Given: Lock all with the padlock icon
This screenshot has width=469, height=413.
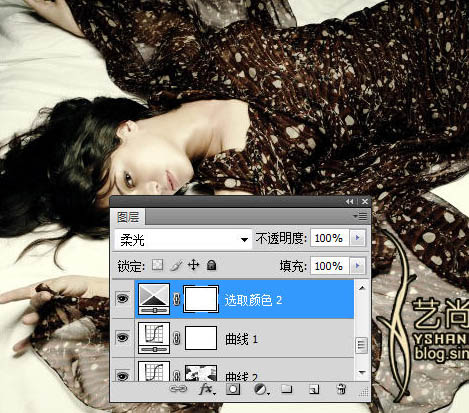Looking at the screenshot, I should [x=211, y=265].
